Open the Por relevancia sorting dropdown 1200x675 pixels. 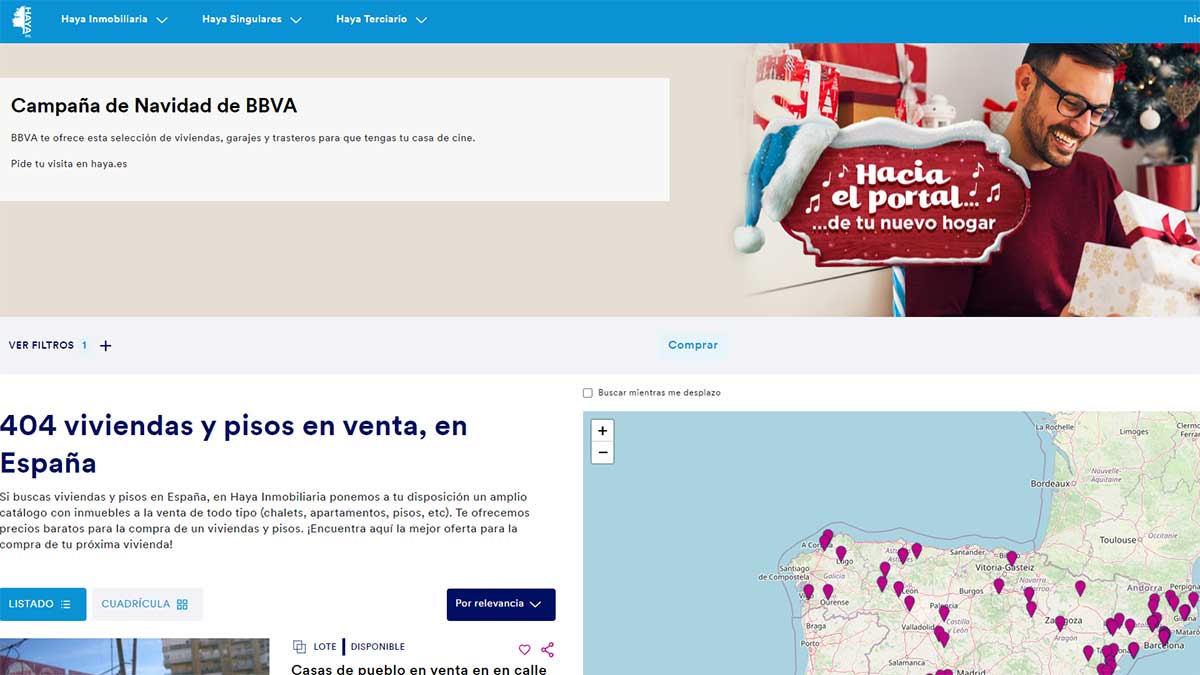click(500, 604)
